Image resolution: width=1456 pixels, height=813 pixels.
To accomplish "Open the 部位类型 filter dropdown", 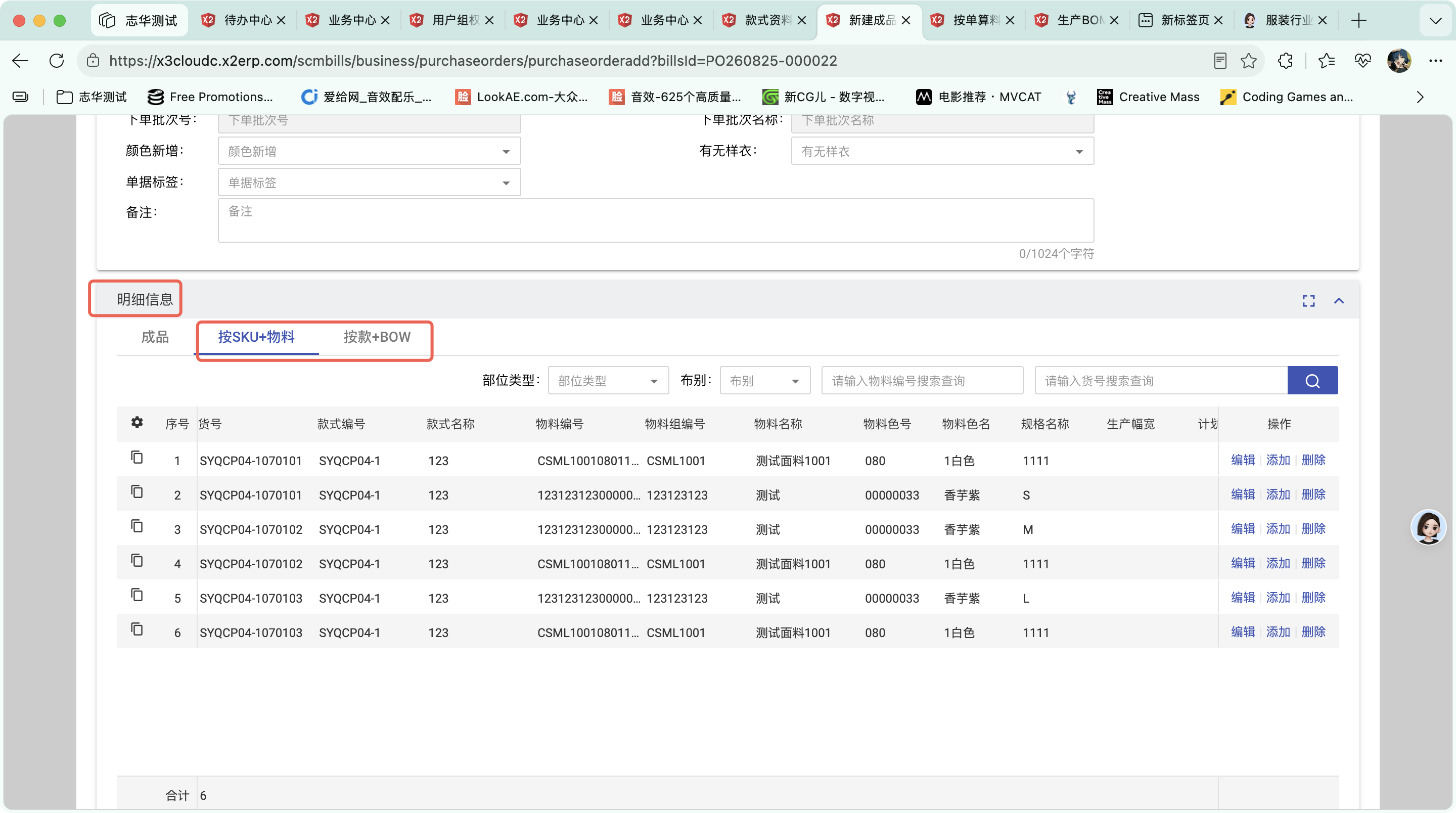I will 608,381.
